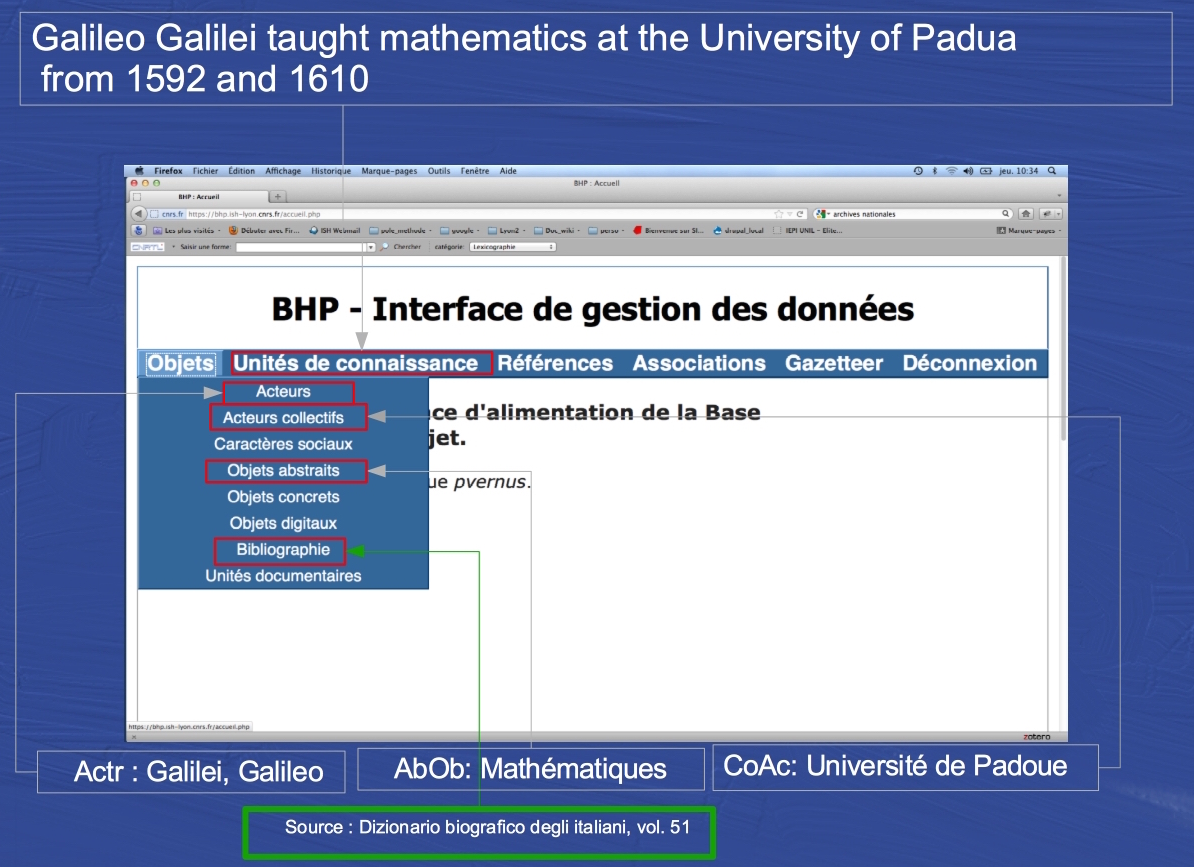Choose Bibliographie in the Objets submenu
The width and height of the screenshot is (1194, 867).
(x=283, y=549)
